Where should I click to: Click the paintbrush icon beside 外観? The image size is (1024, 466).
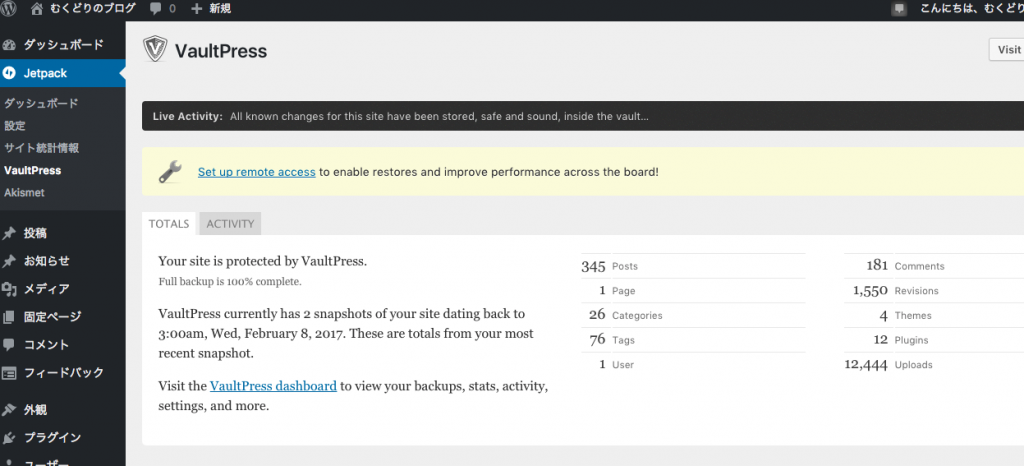point(9,410)
